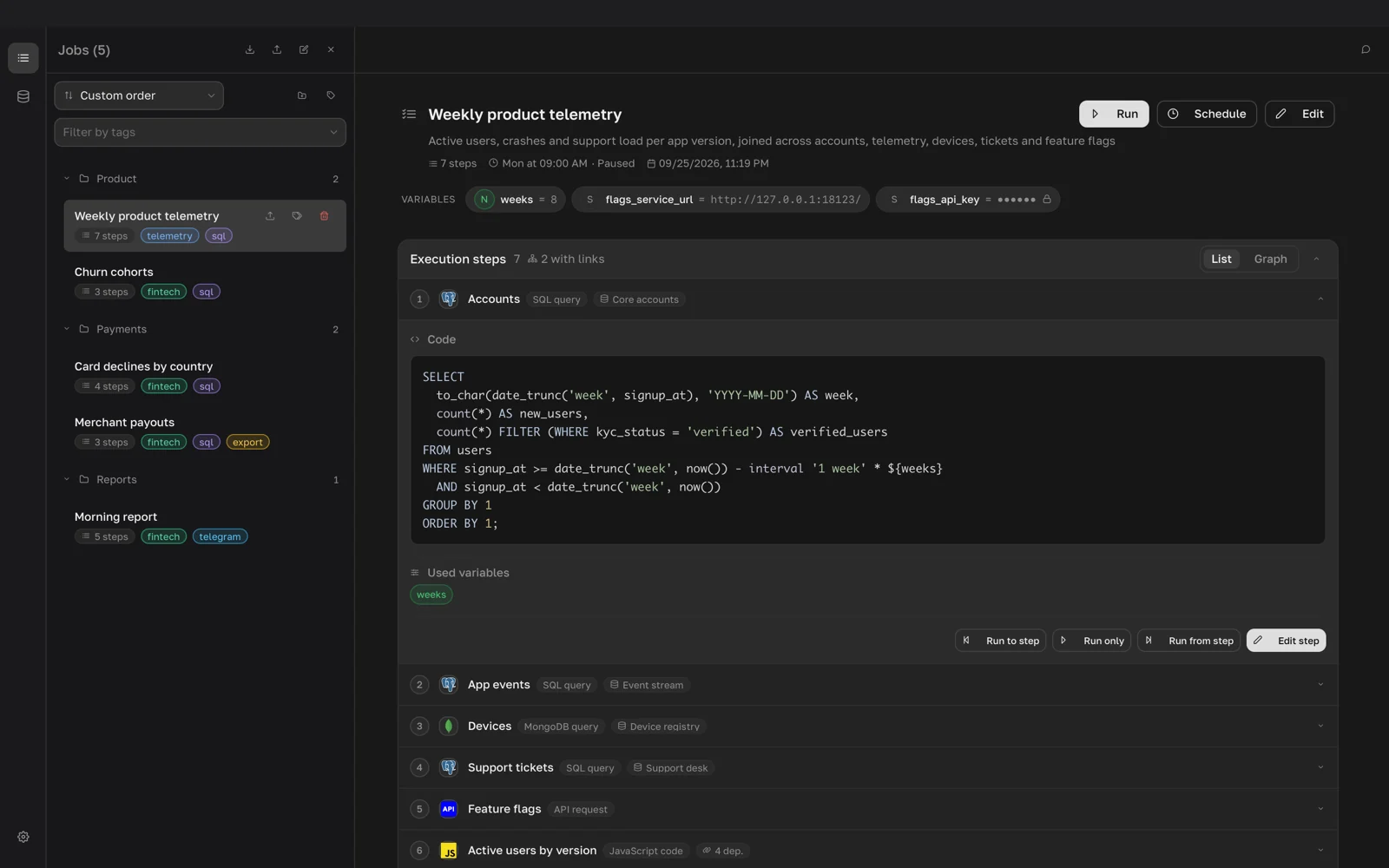
Task: Click the JS icon of Active users step
Action: coord(449,851)
